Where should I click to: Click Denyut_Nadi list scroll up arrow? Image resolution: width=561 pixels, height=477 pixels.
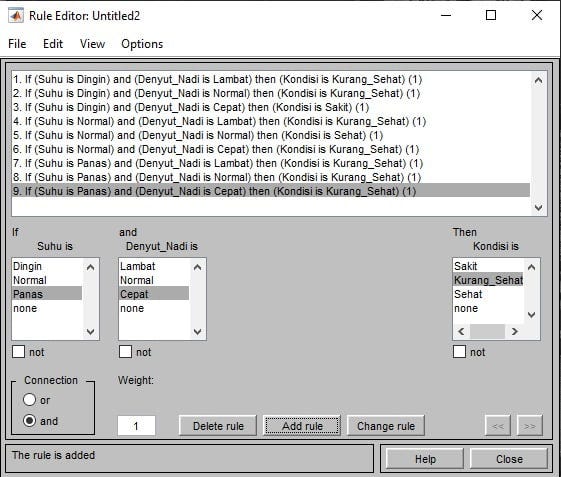(x=197, y=267)
